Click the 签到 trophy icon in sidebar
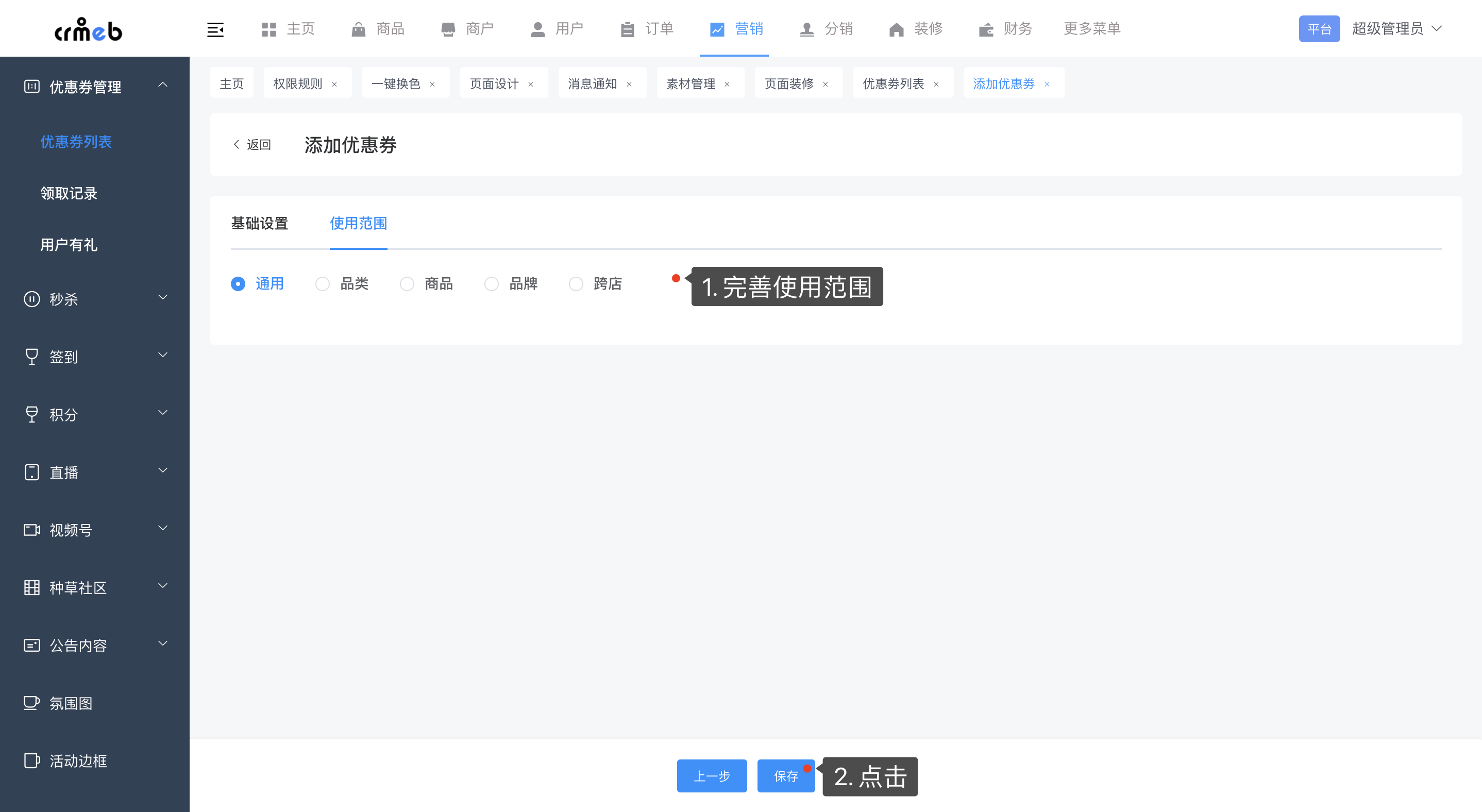This screenshot has height=812, width=1482. click(31, 357)
